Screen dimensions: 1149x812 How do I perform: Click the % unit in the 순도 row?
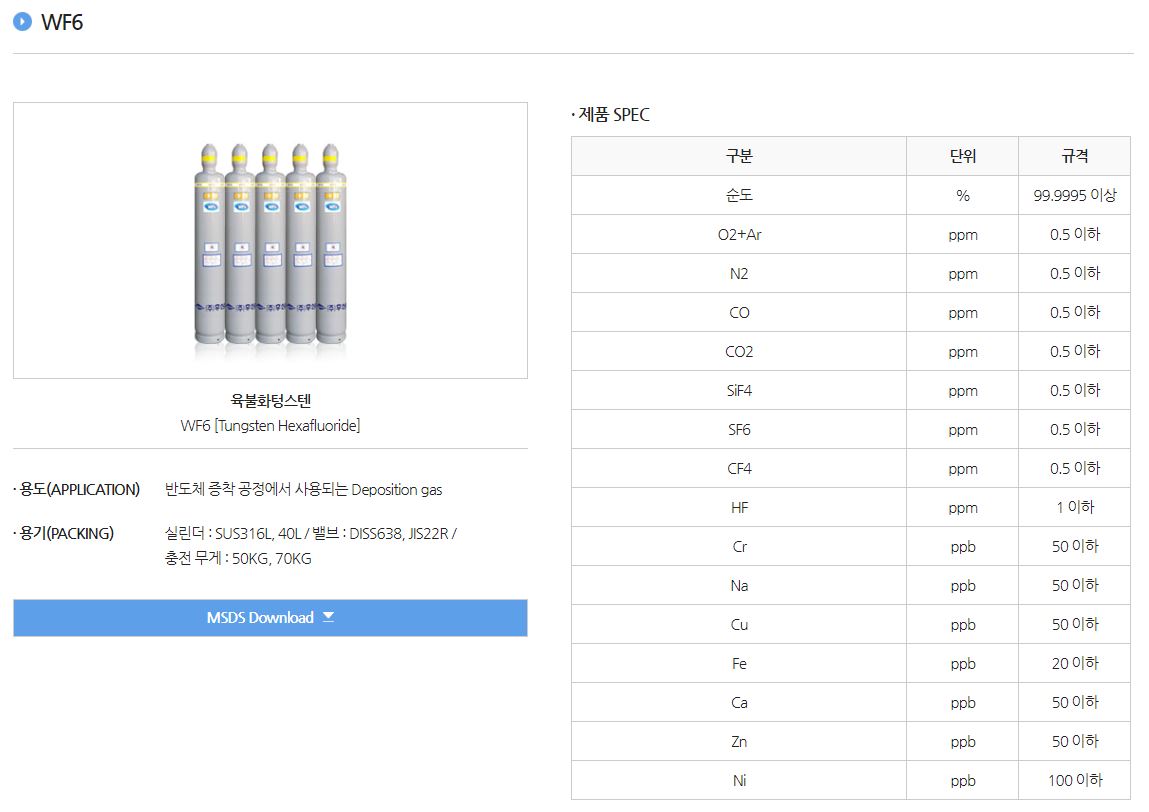pos(962,196)
